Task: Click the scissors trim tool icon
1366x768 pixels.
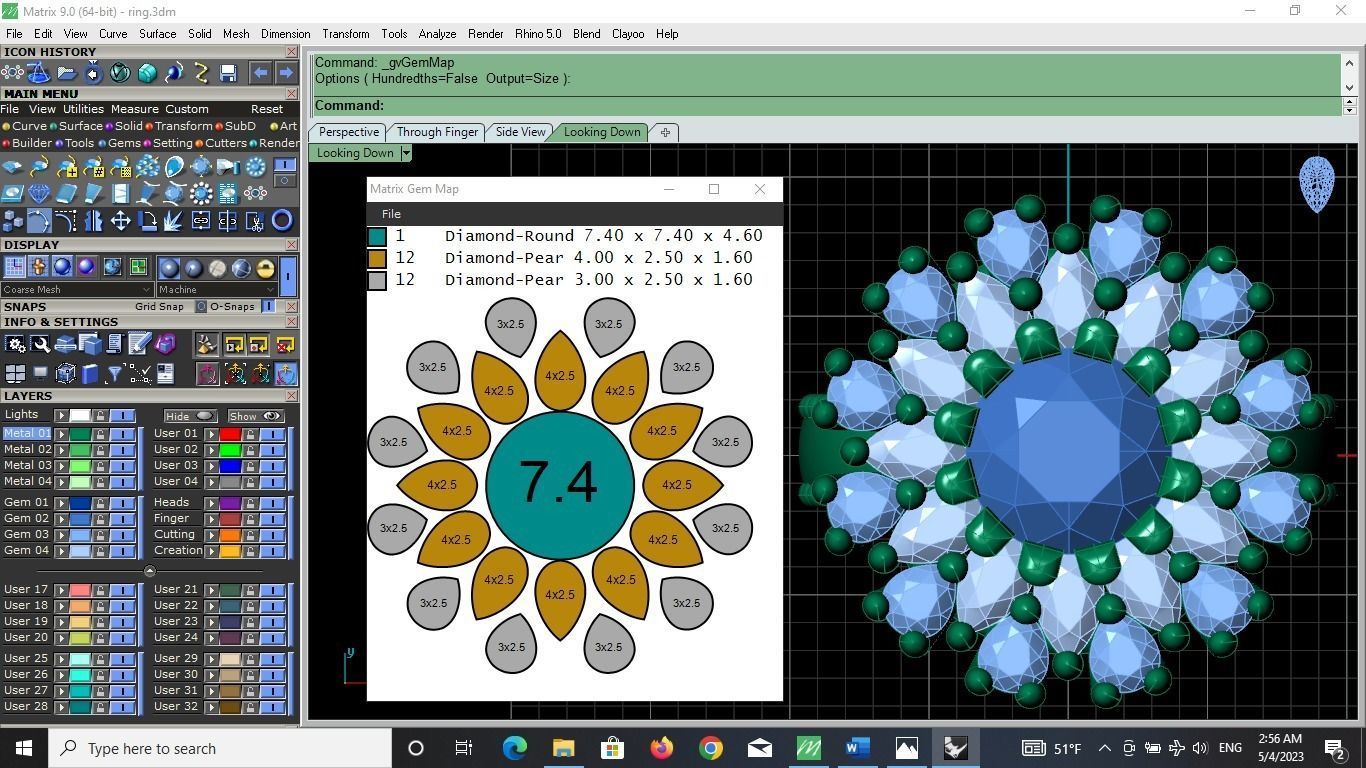Action: [256, 220]
